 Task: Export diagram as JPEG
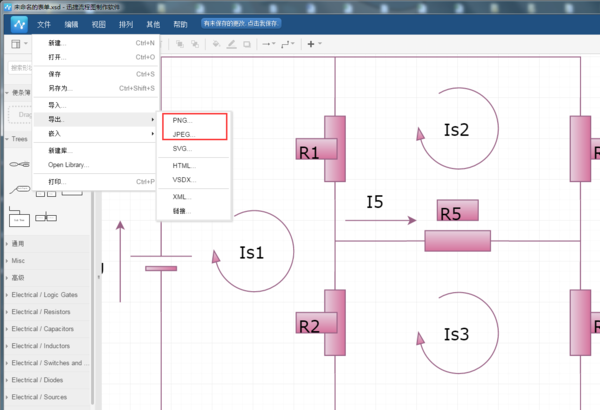[x=194, y=134]
